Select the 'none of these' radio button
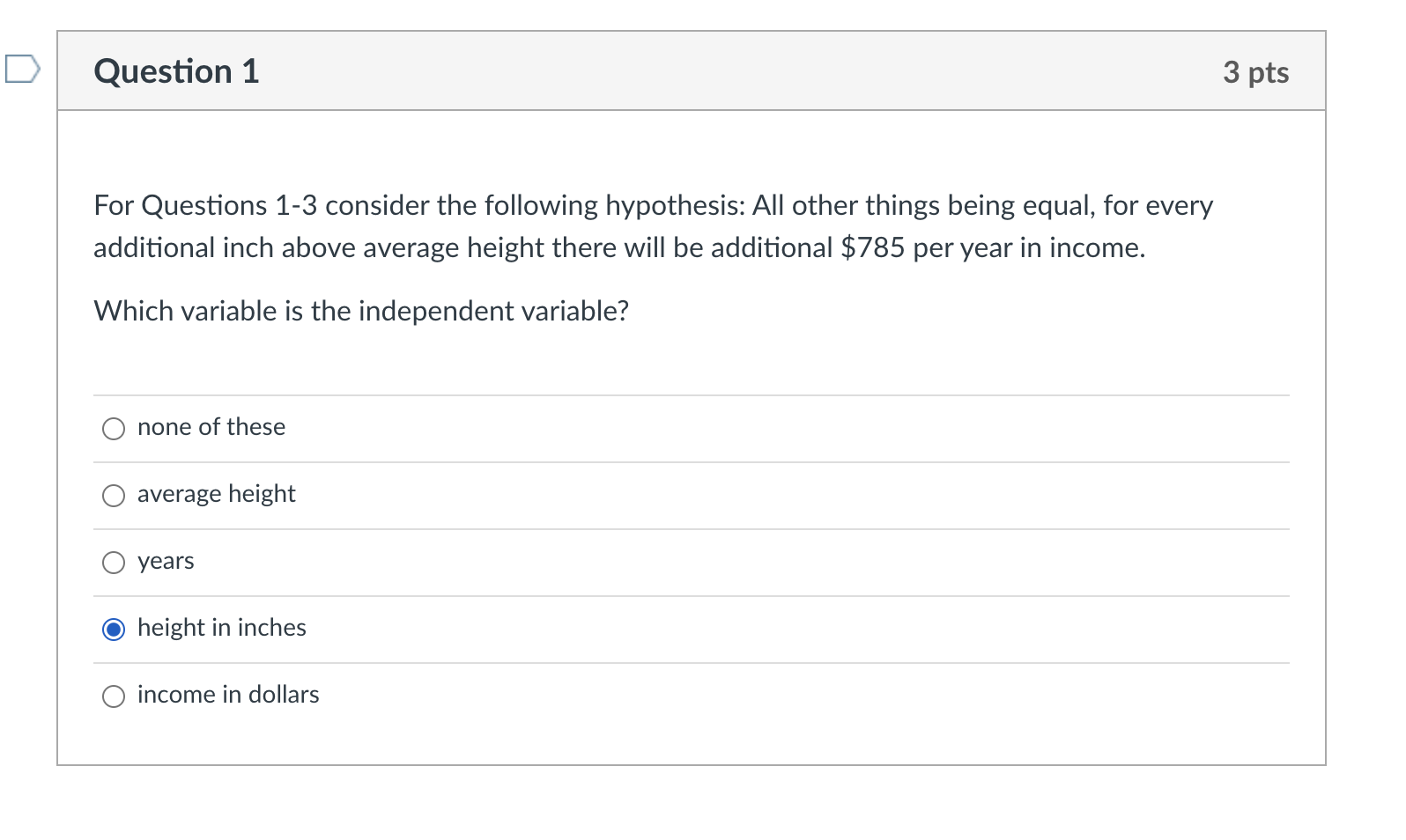The width and height of the screenshot is (1406, 840). click(x=114, y=429)
